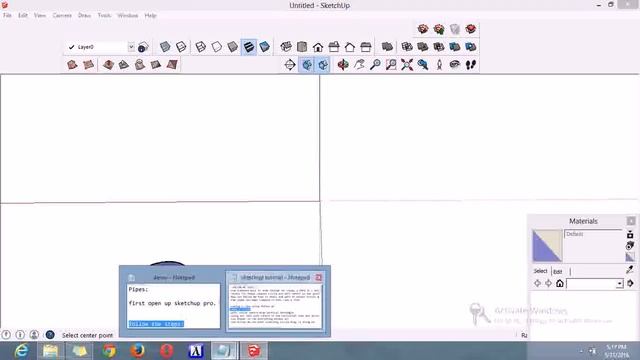Set Iso standard view
The width and height of the screenshot is (640, 360).
point(286,47)
